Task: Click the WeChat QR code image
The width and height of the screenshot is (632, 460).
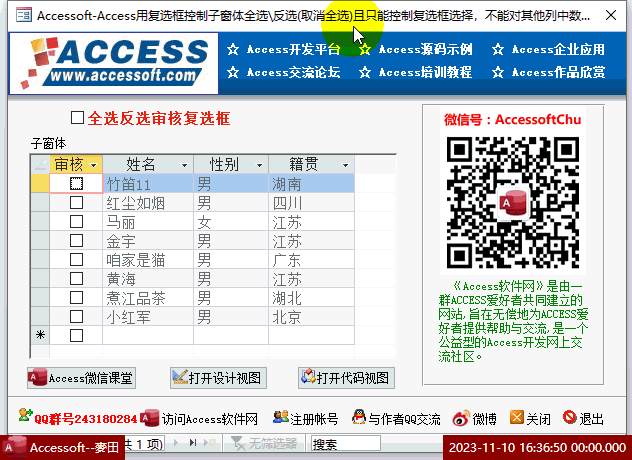Action: [x=513, y=203]
